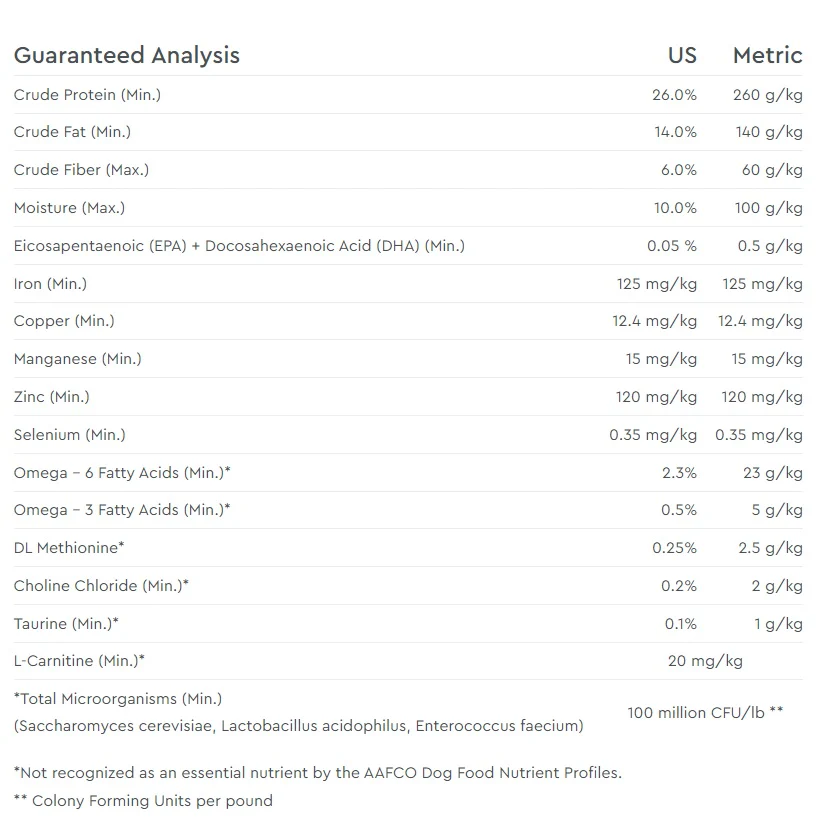The height and width of the screenshot is (820, 819).
Task: Select the Metric column header
Action: (x=768, y=55)
